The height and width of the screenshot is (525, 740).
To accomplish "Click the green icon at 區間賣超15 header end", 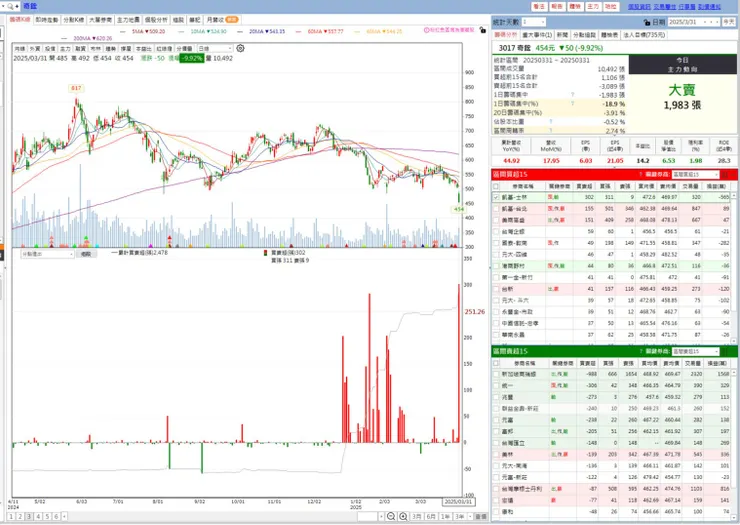I will point(726,351).
